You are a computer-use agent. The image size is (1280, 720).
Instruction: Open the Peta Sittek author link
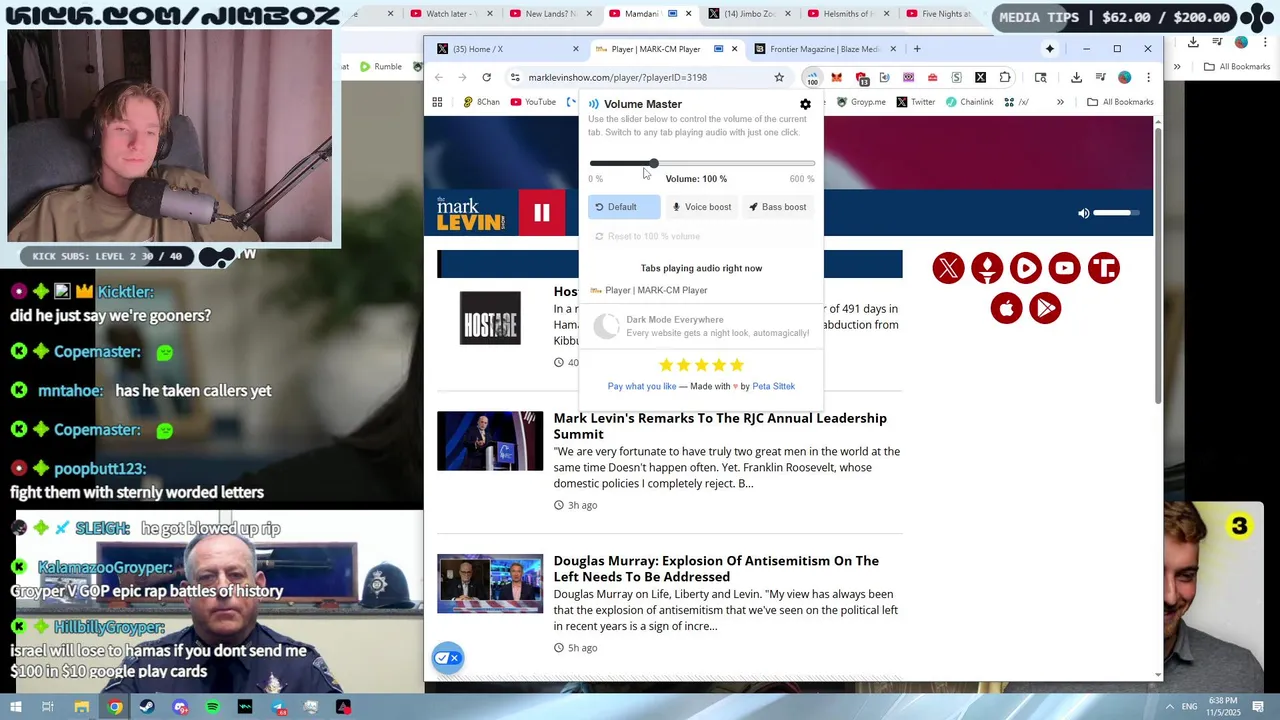[x=773, y=386]
